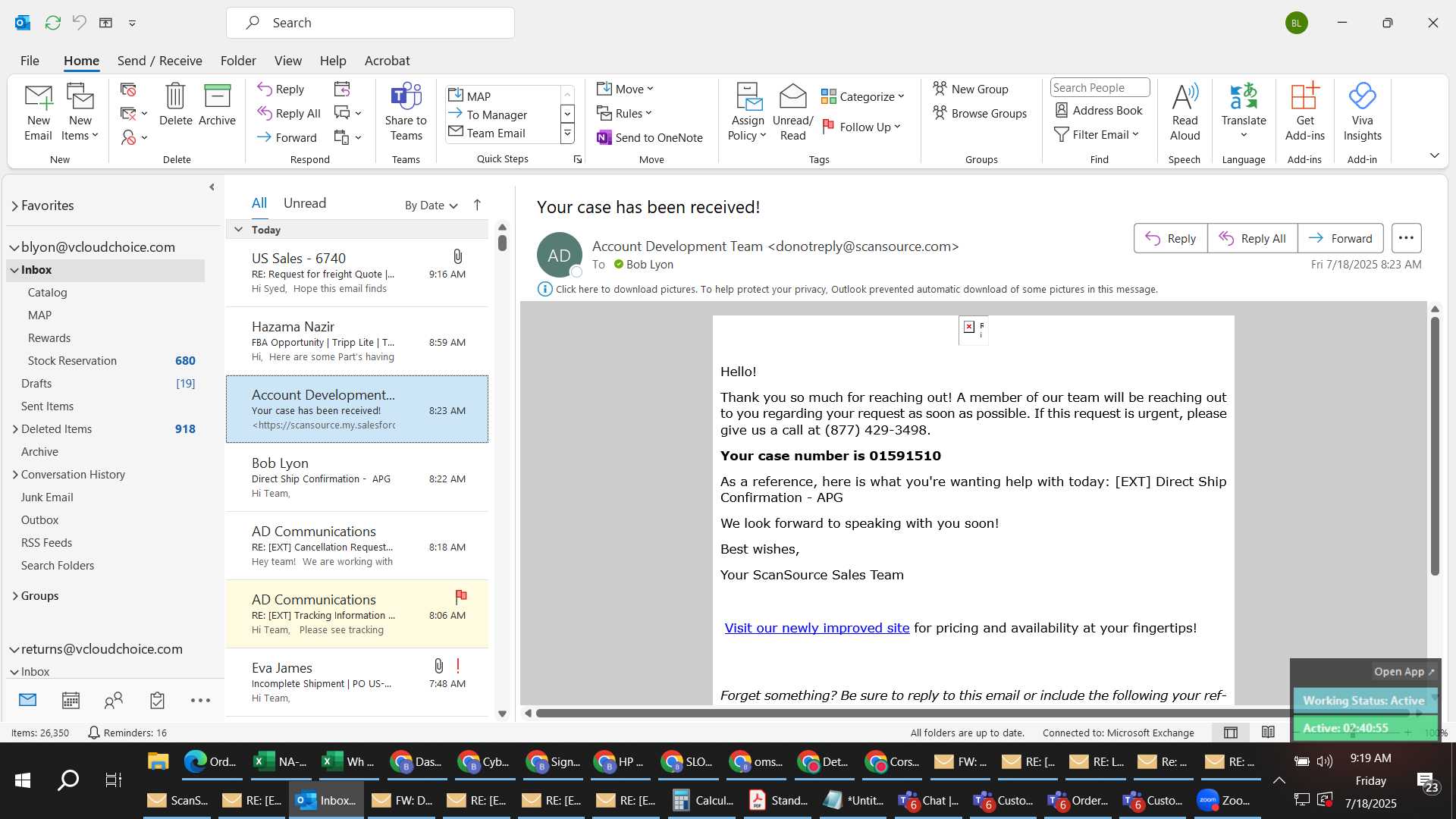Open the Categorize dropdown
Screen dimensions: 1456x819
(863, 96)
